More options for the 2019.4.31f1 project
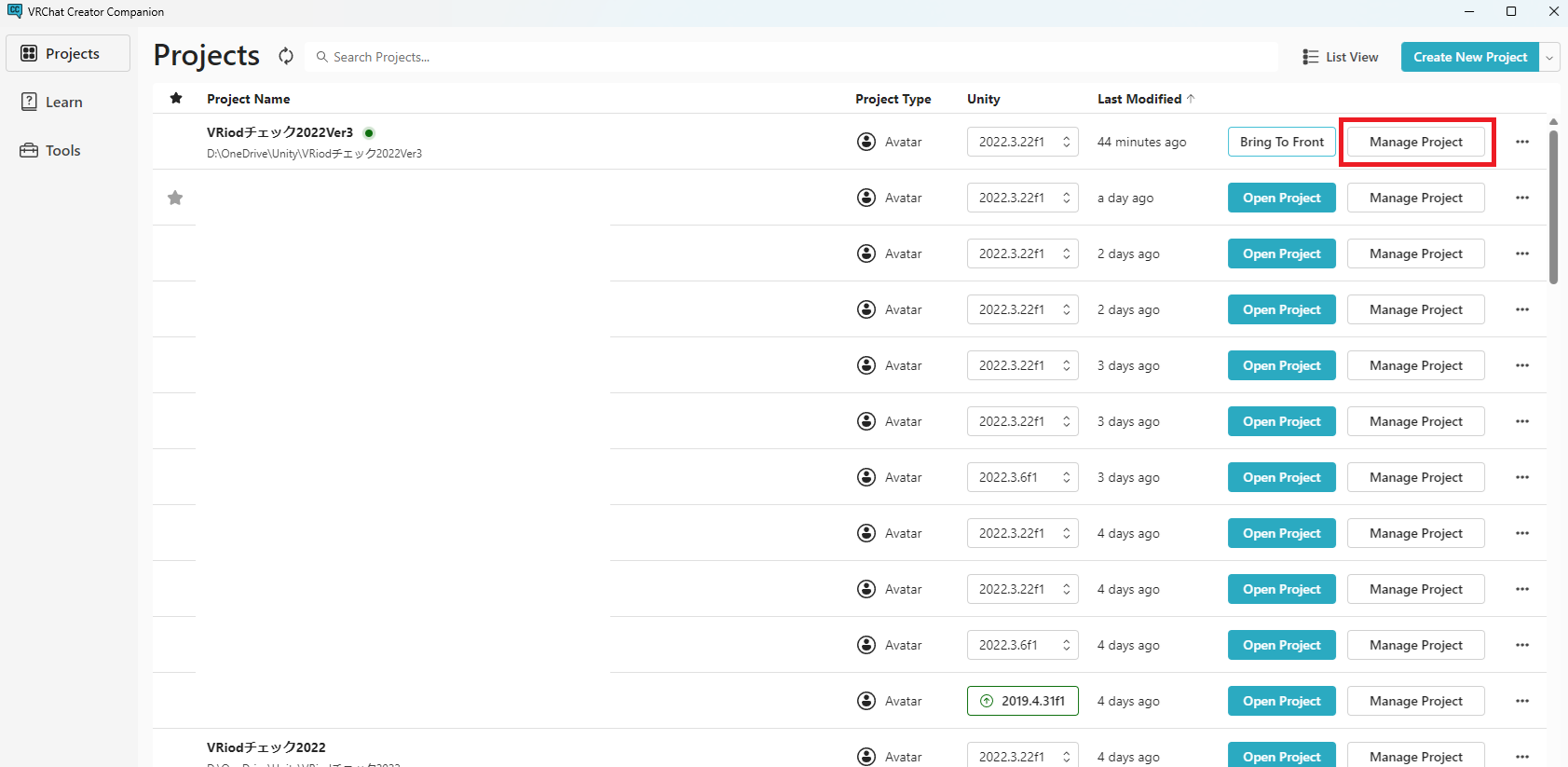The width and height of the screenshot is (1568, 767). (x=1522, y=701)
